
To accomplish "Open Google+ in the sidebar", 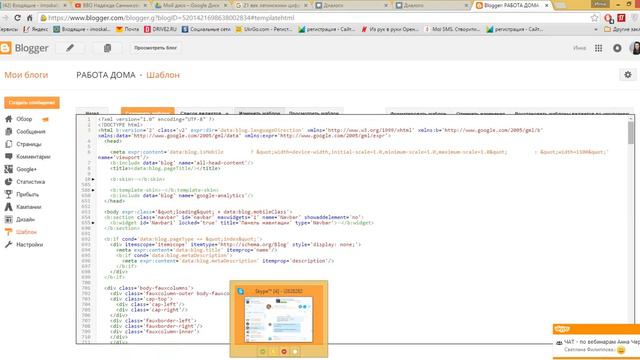I will point(27,169).
